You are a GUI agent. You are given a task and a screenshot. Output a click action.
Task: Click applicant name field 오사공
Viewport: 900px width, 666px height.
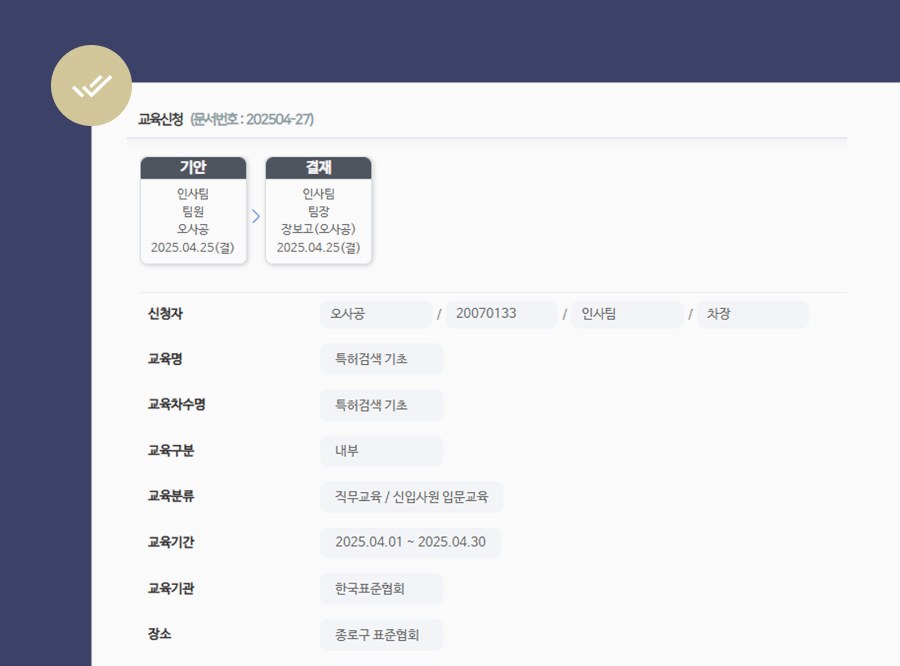coord(375,313)
